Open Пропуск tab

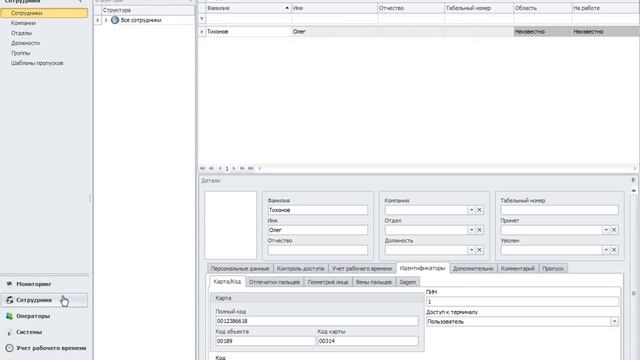pos(553,269)
